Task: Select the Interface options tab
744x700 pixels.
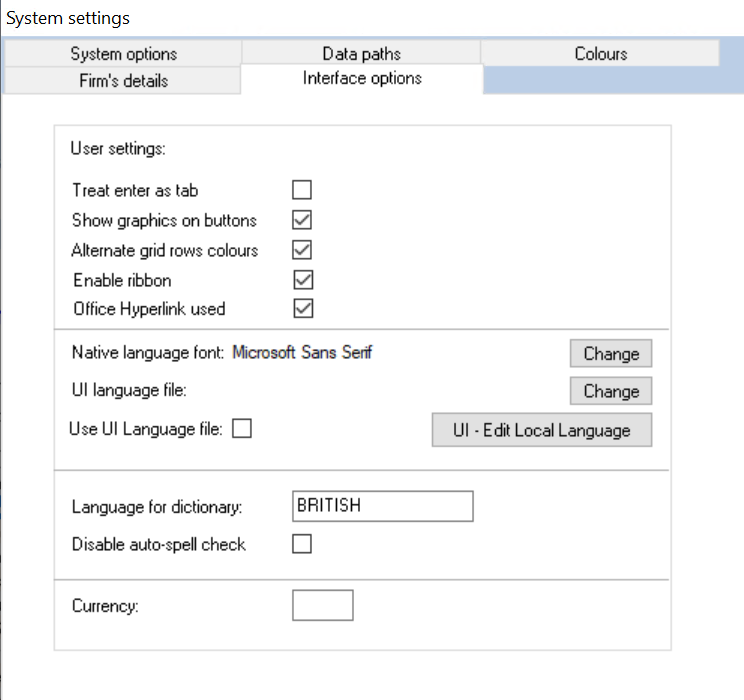Action: (x=362, y=78)
